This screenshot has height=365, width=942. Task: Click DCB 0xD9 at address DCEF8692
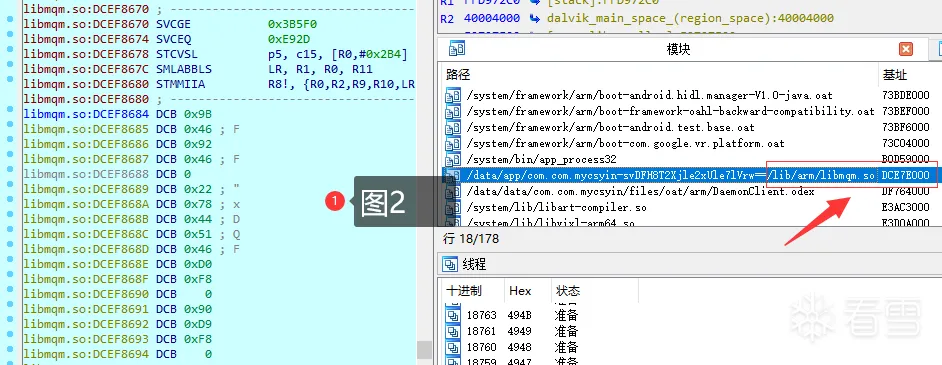click(x=183, y=324)
